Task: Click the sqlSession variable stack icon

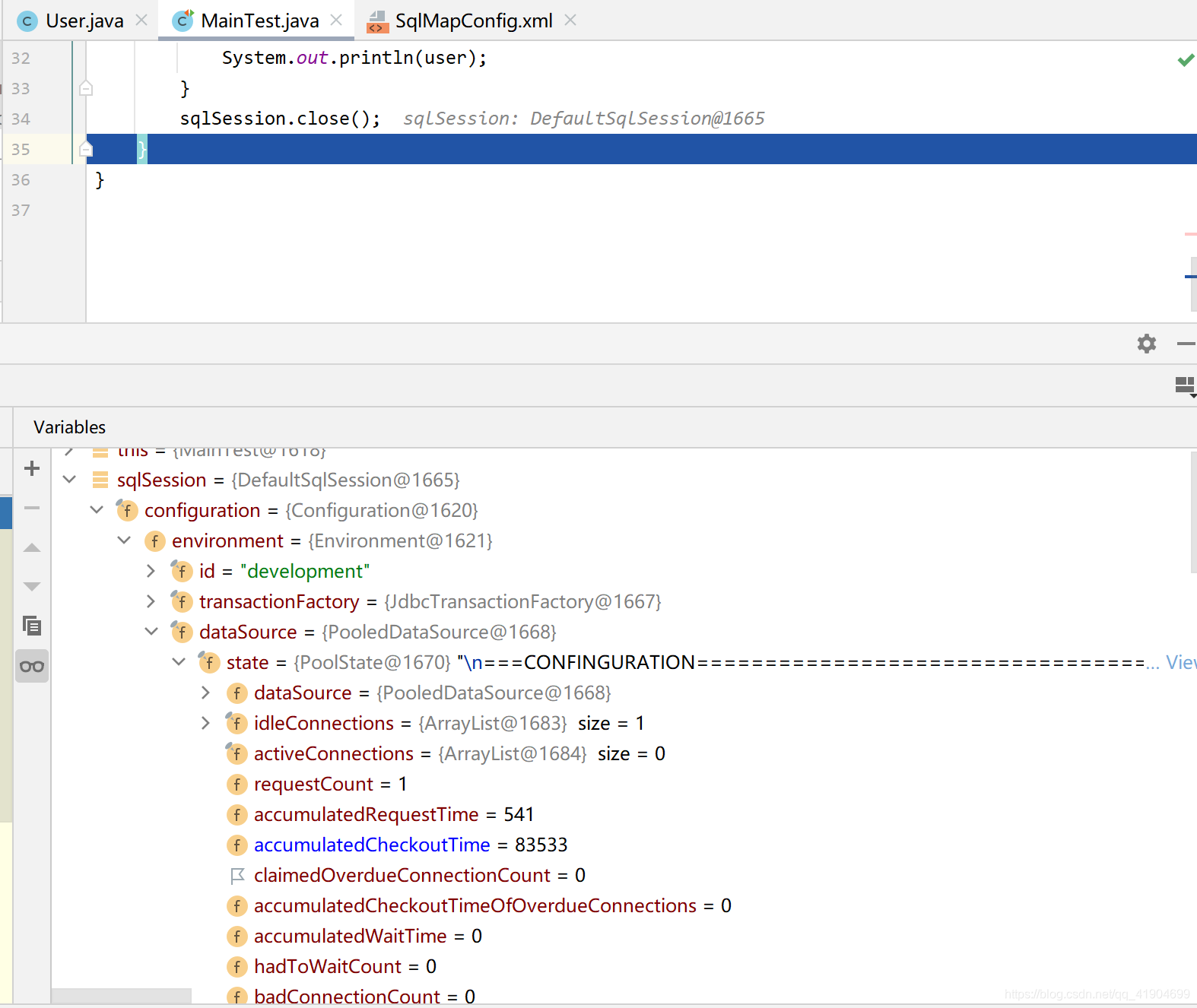Action: (100, 480)
